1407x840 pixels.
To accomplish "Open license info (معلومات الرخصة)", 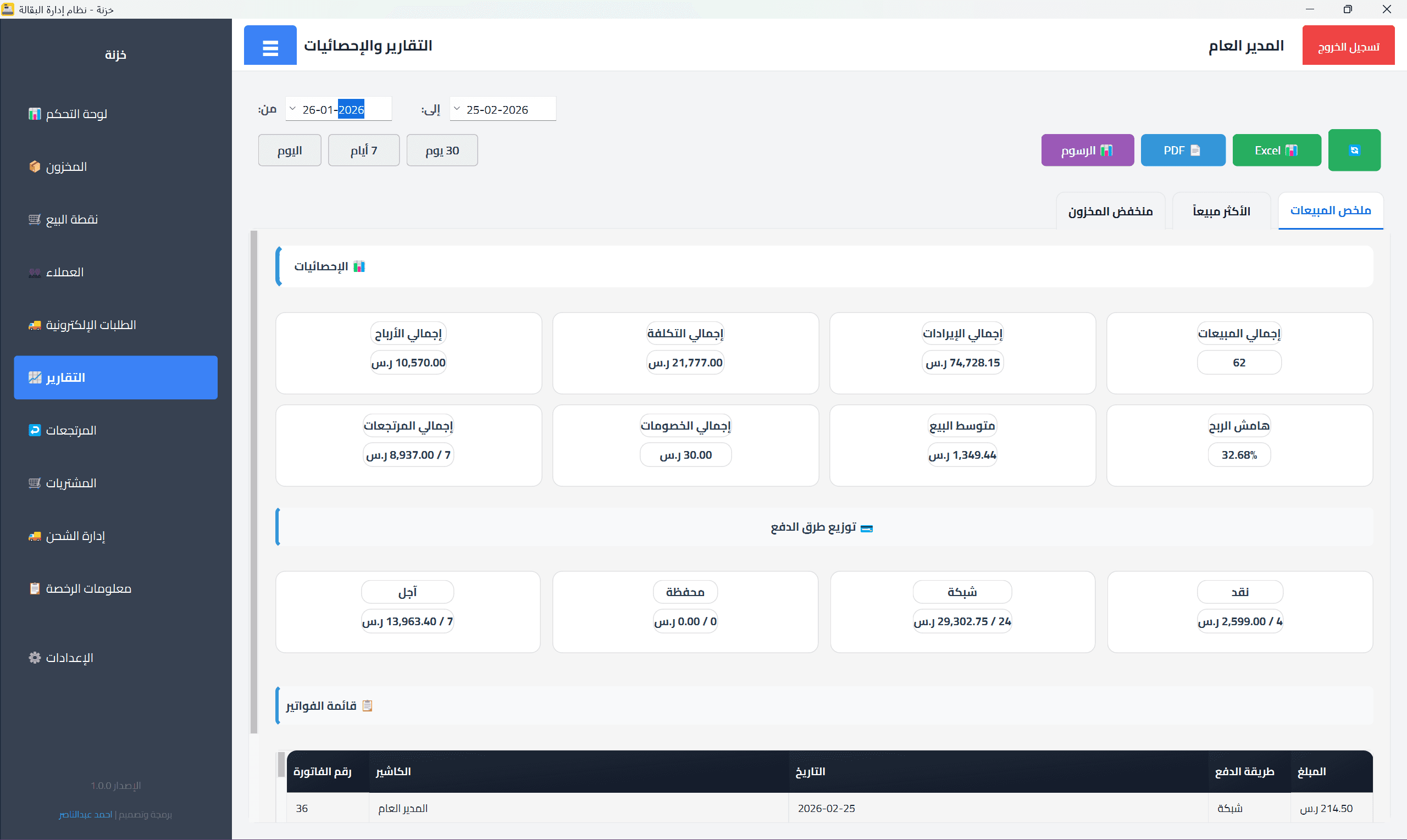I will (88, 589).
